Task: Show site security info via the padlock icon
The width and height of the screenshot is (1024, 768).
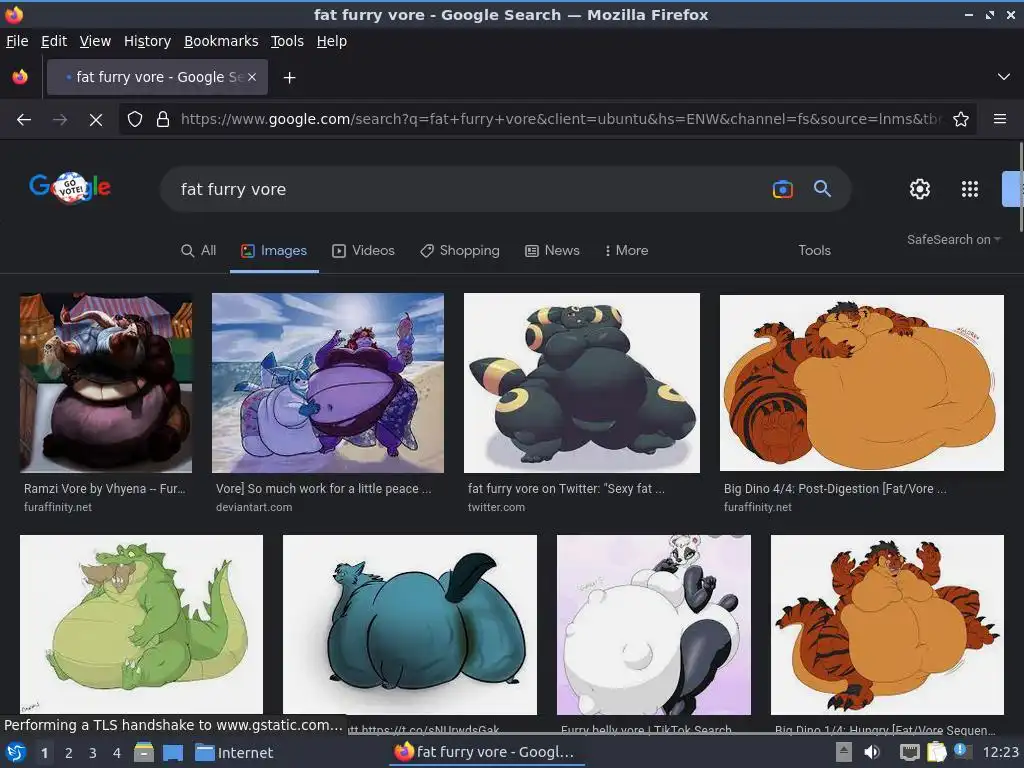Action: 163,120
